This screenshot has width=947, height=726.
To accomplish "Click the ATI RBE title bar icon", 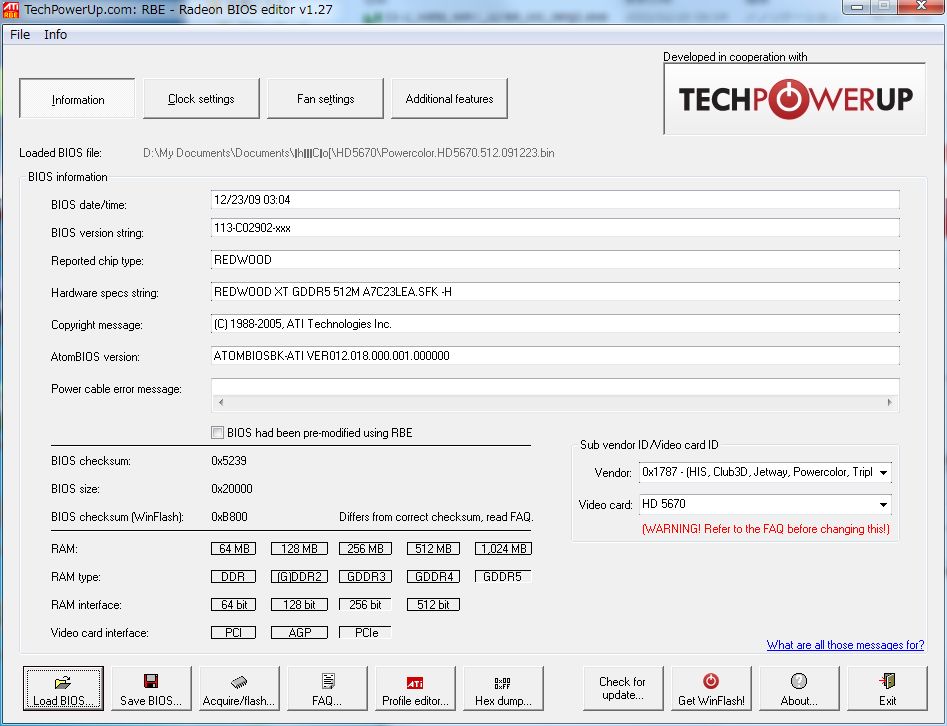I will (x=11, y=10).
